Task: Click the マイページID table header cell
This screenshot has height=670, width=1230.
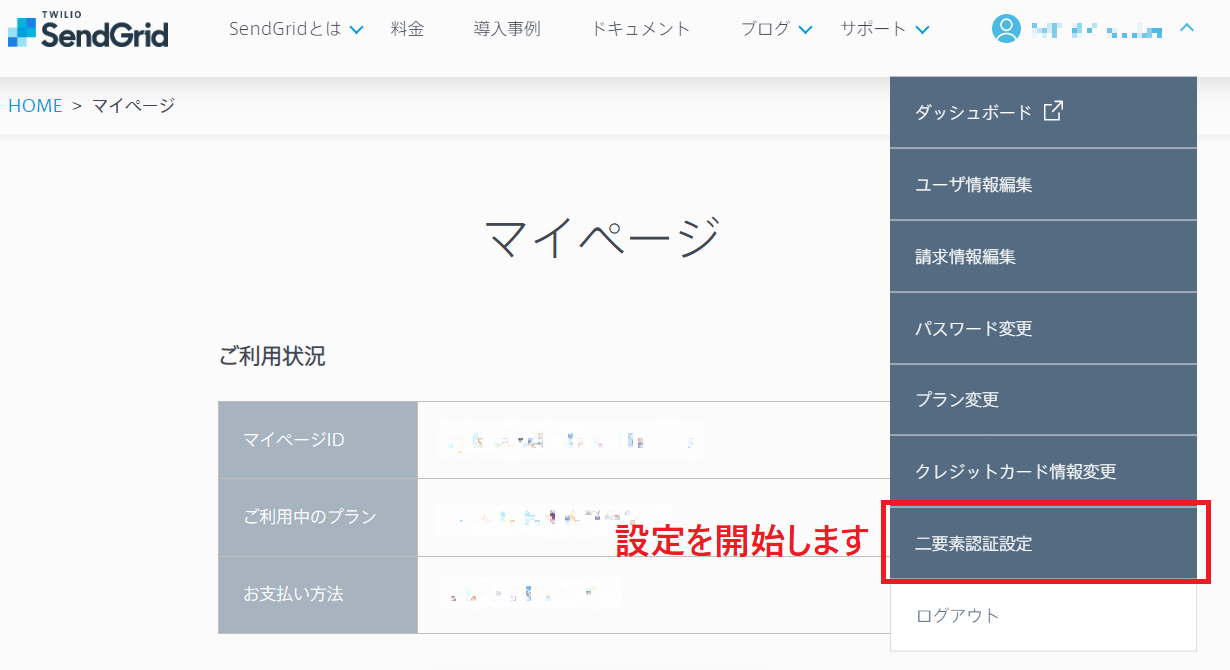Action: pyautogui.click(x=318, y=439)
